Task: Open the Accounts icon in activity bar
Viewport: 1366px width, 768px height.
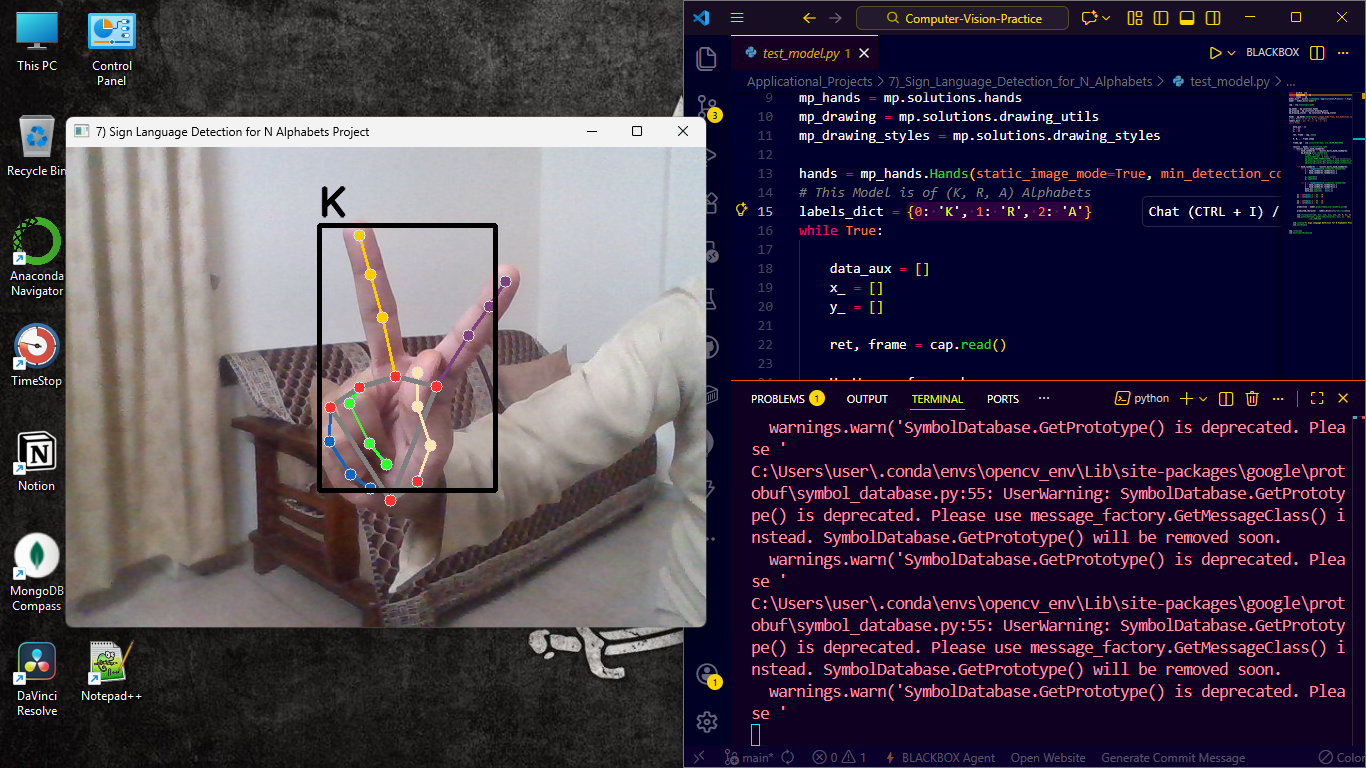Action: tap(707, 674)
